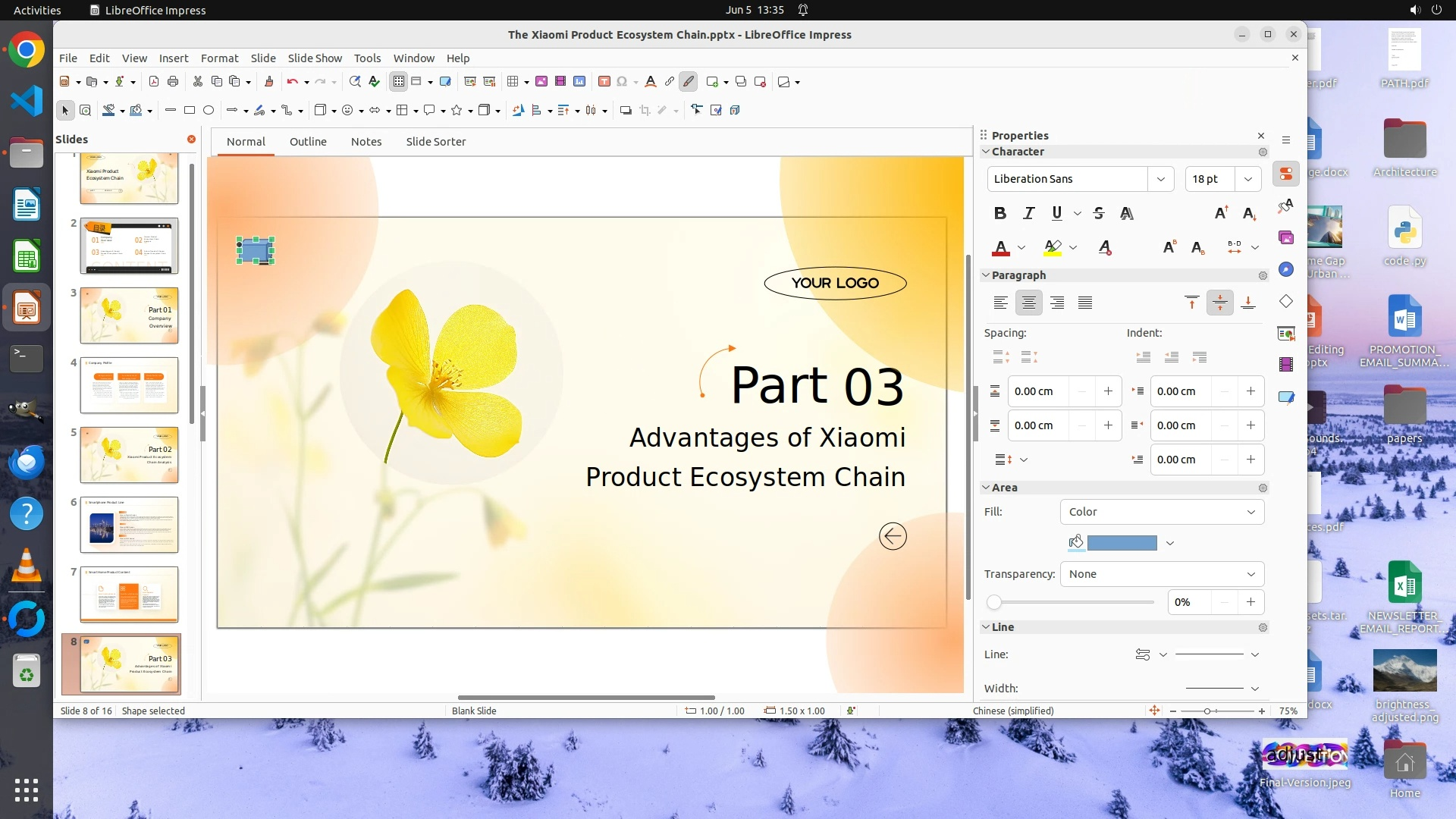Select the Rectangle shape tool
The width and height of the screenshot is (1456, 819).
click(190, 110)
